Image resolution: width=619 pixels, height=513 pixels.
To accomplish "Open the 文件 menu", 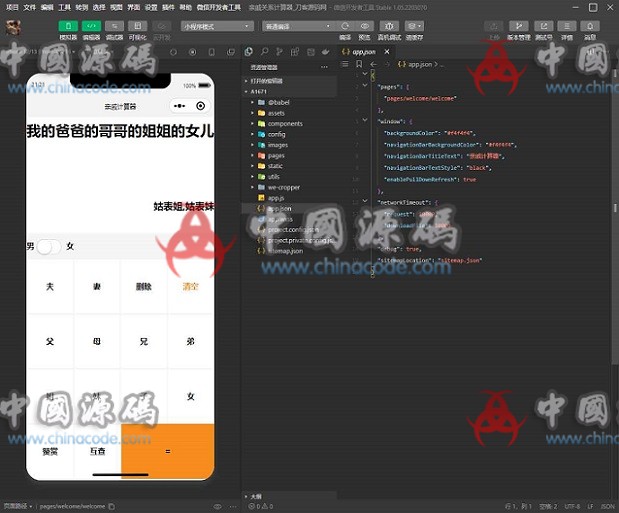I will pos(29,7).
